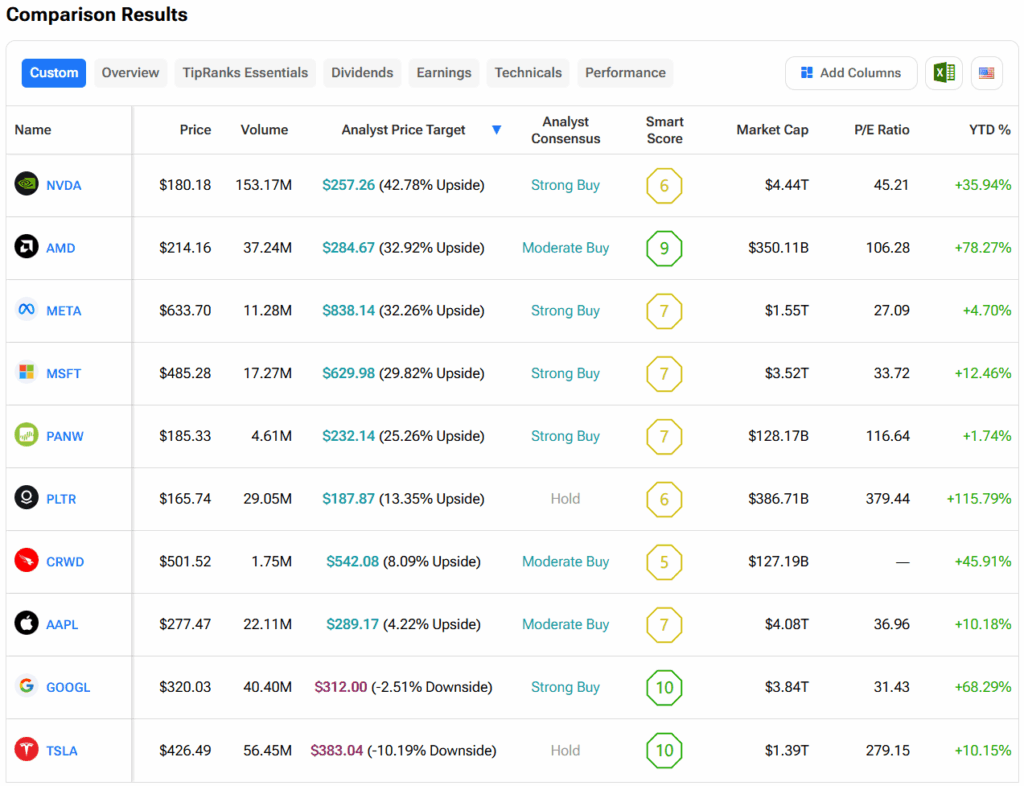Switch to the Overview tab
This screenshot has height=786, width=1024.
click(130, 73)
